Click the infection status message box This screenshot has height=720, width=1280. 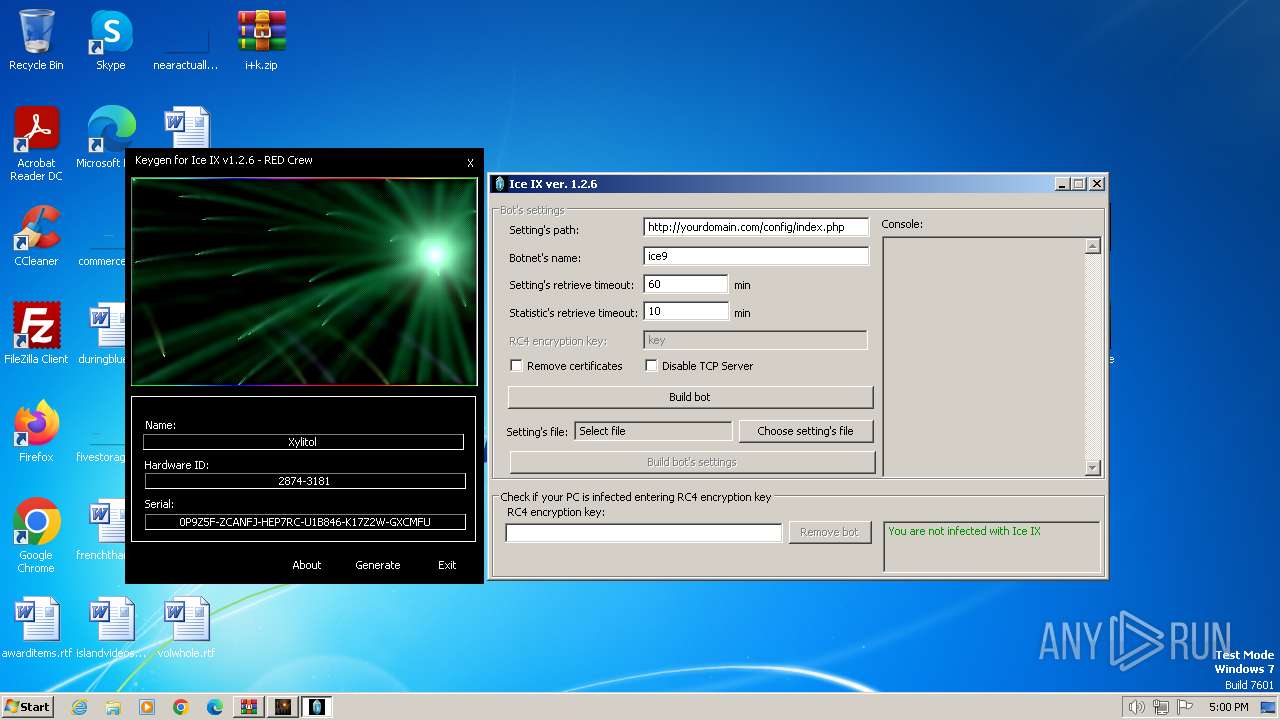click(991, 546)
